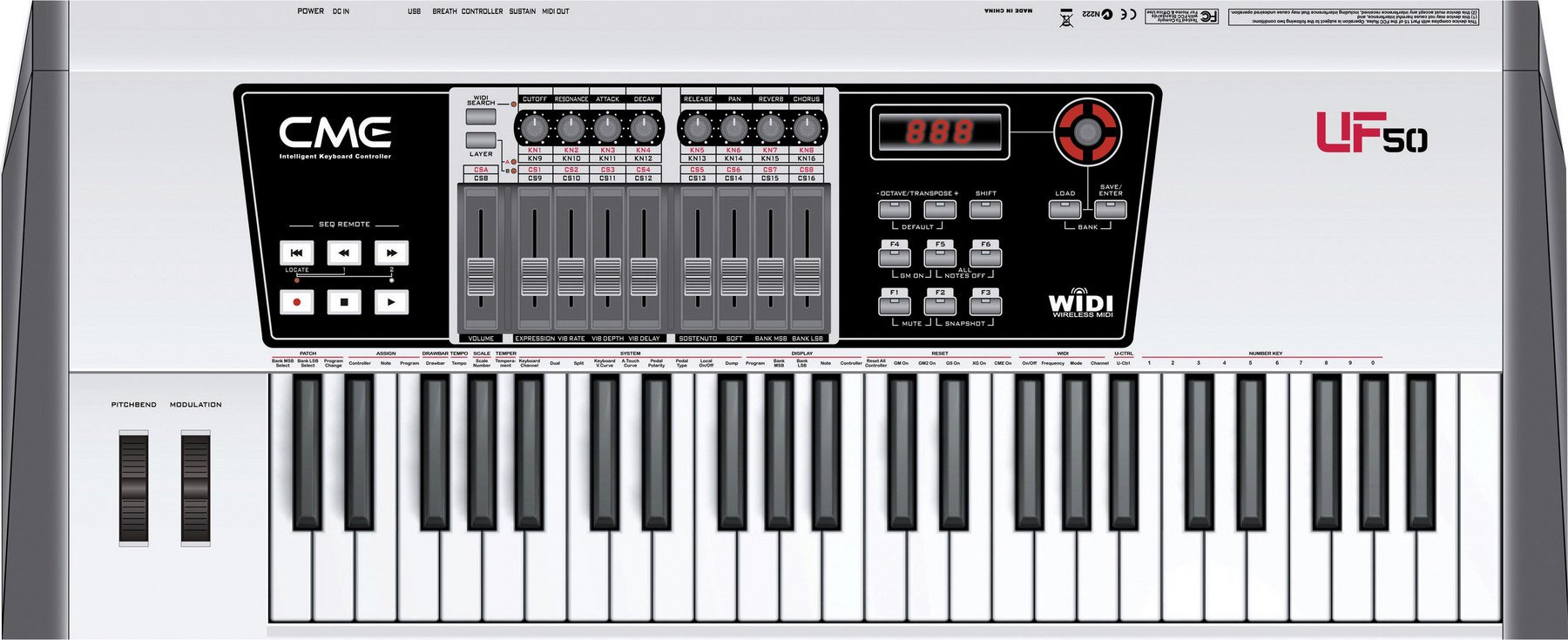Screen dimensions: 1568x640
Task: Click the USB port label
Action: [414, 11]
